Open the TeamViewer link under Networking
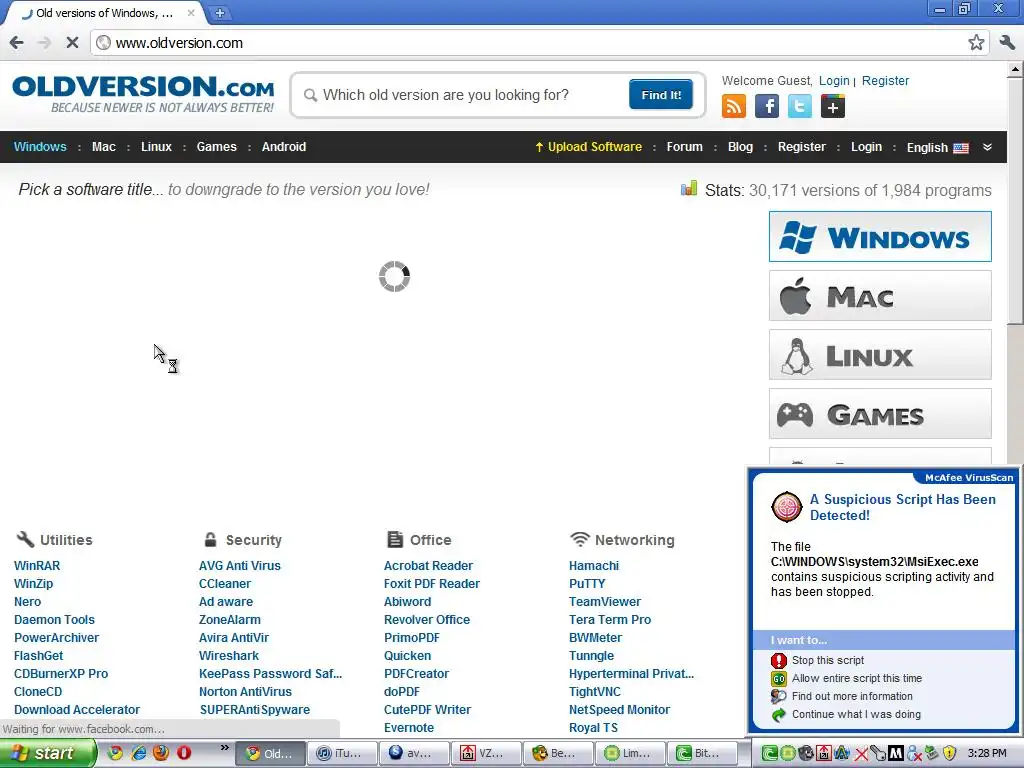The width and height of the screenshot is (1024, 768). (605, 601)
